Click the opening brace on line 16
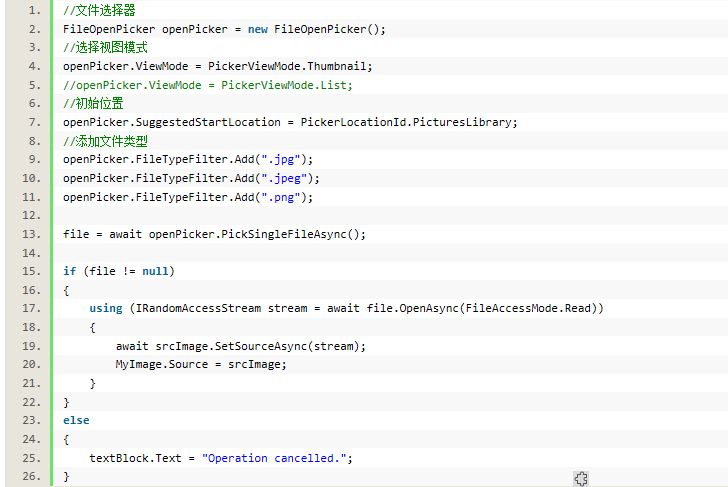Viewport: 728px width, 487px height. (66, 291)
